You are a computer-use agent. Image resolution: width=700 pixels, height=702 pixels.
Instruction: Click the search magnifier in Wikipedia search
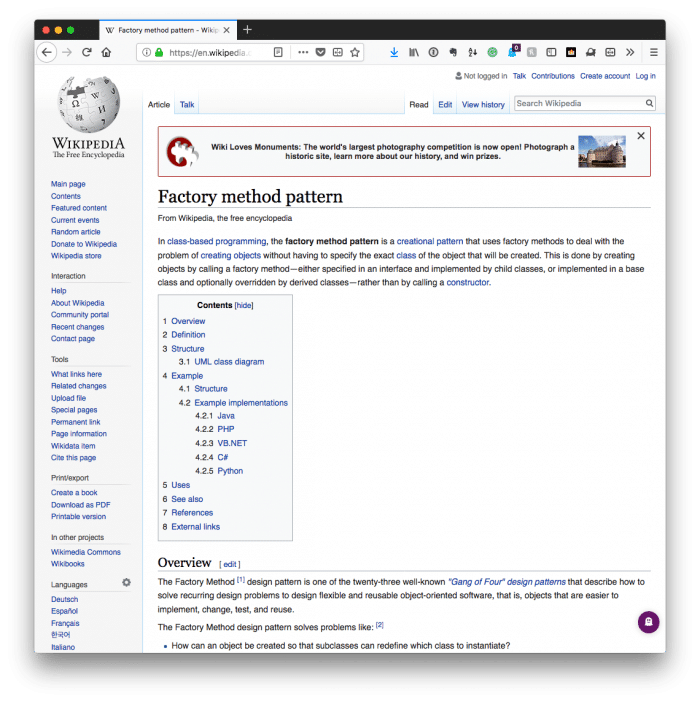tap(649, 103)
